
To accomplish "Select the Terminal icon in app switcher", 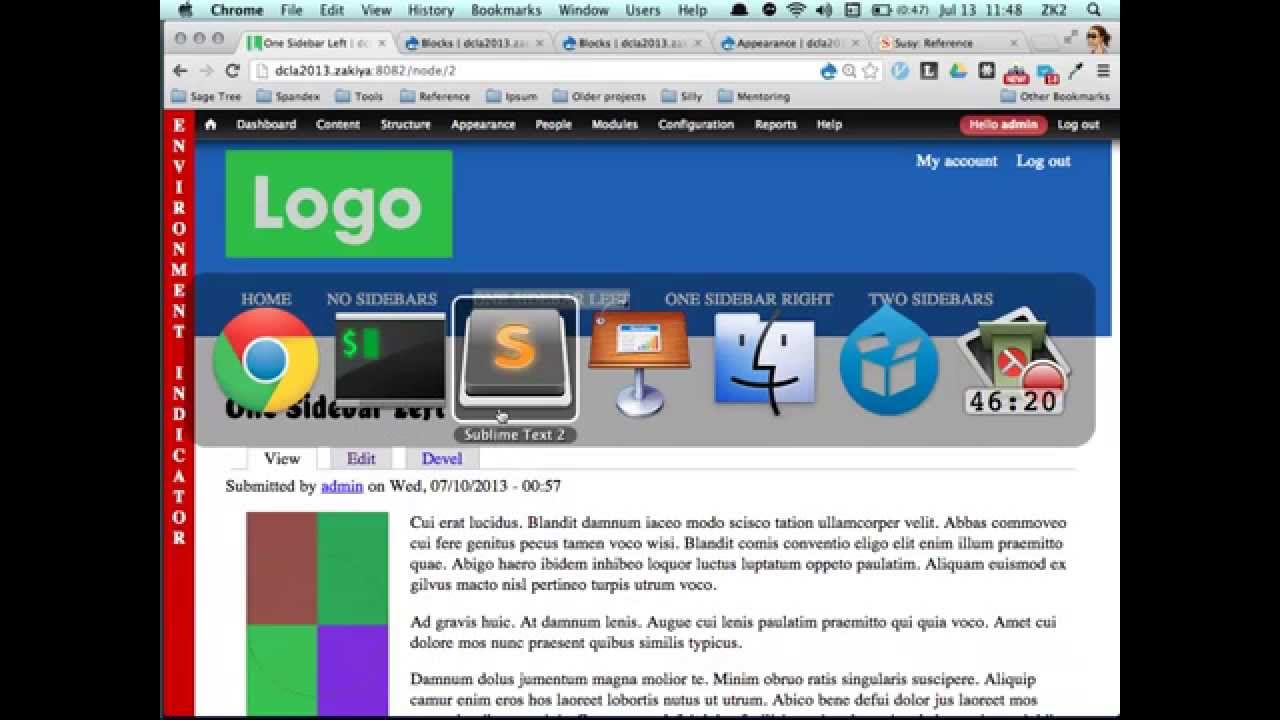I will coord(390,358).
